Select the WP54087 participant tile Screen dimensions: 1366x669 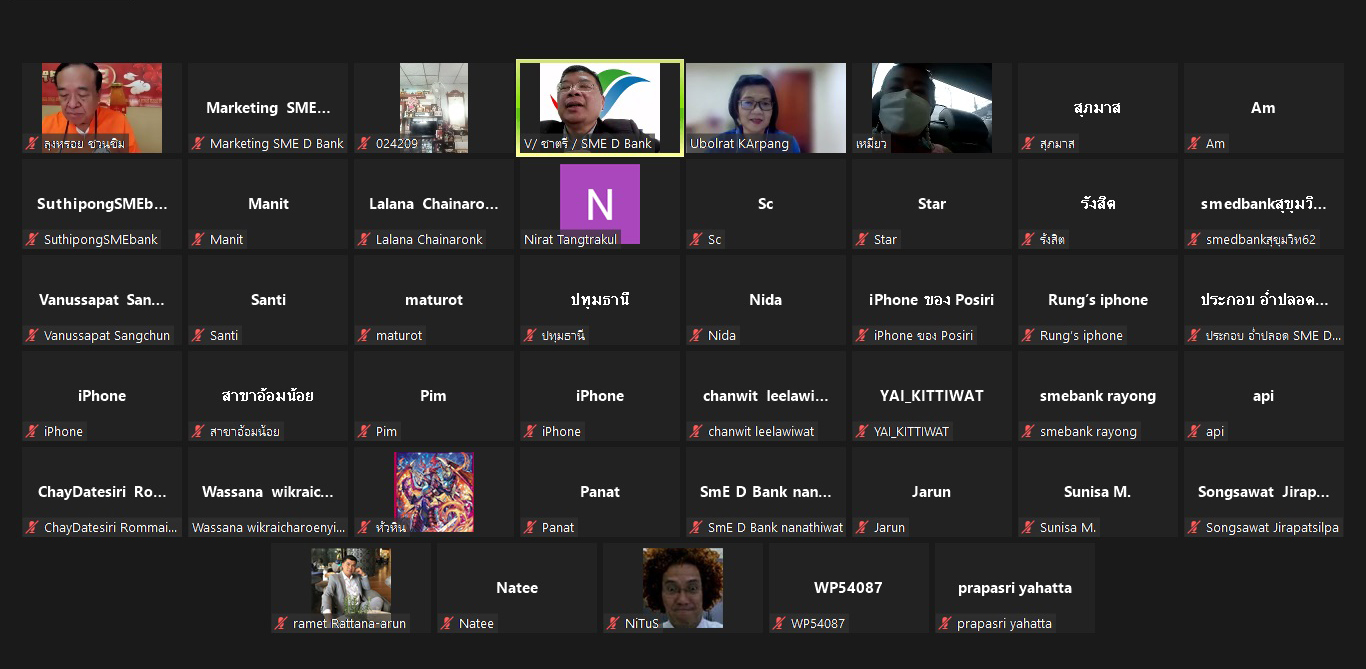tap(849, 588)
